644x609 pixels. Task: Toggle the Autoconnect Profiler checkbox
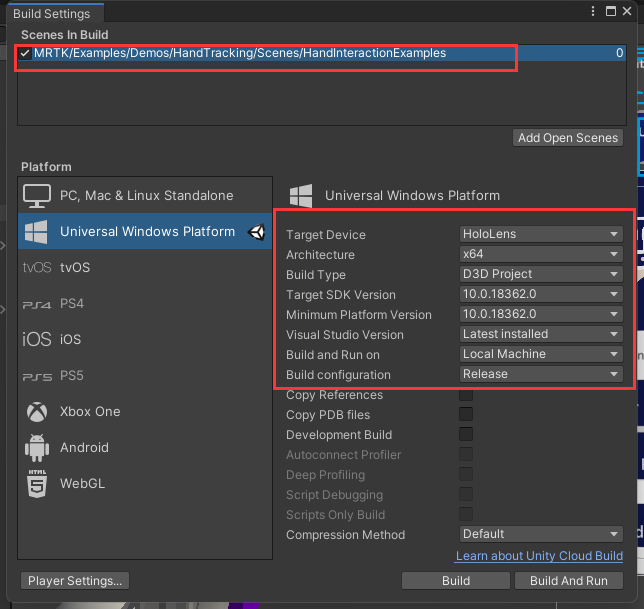point(466,454)
